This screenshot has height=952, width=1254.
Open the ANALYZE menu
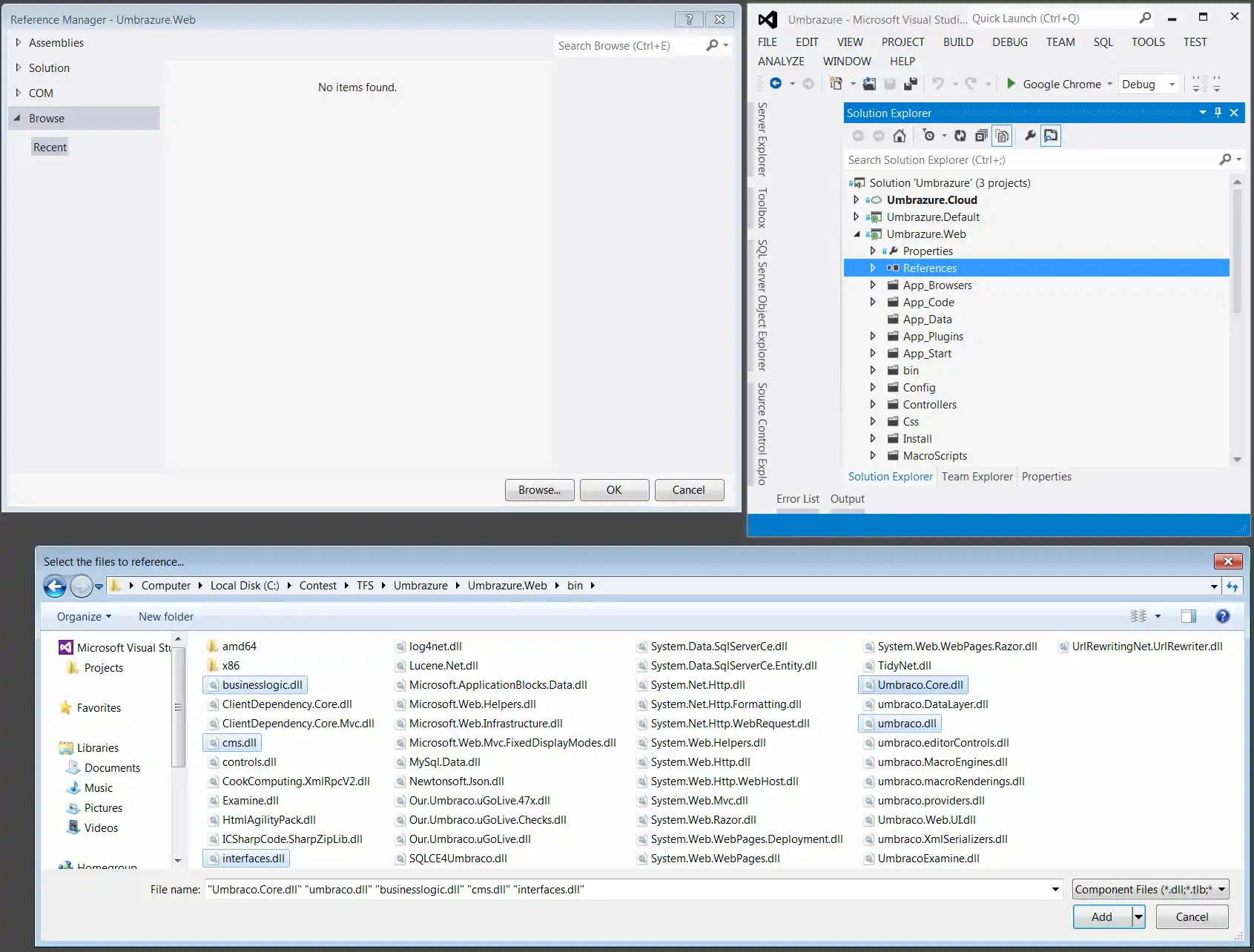click(781, 62)
